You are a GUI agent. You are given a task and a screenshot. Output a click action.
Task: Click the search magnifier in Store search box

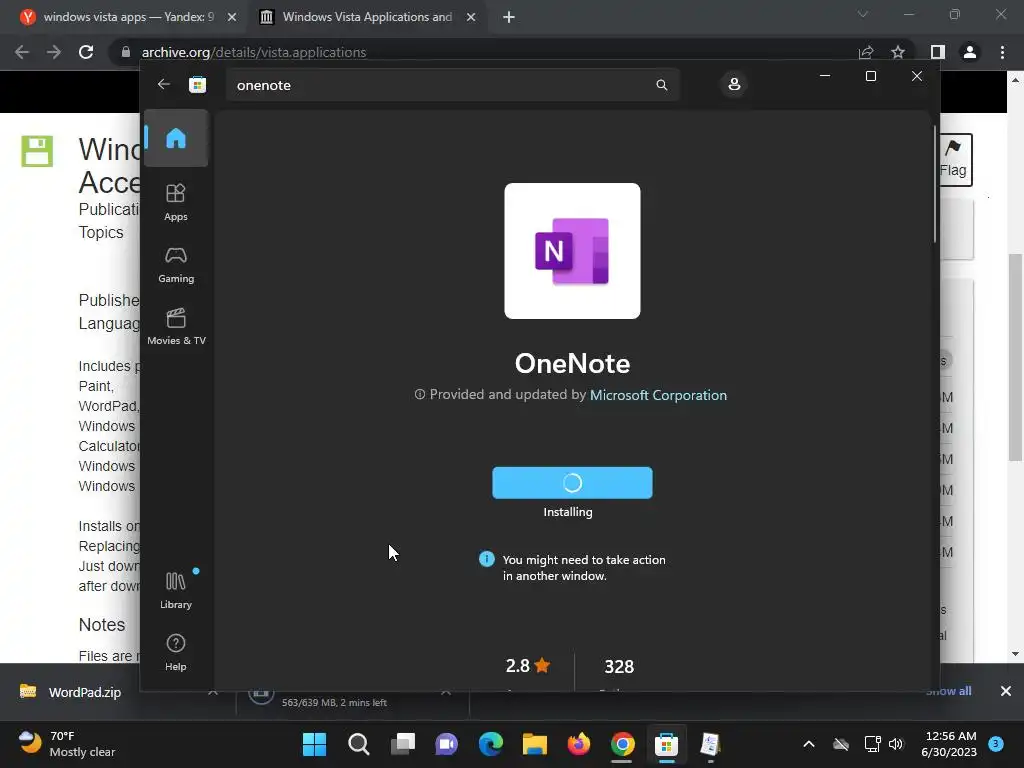coord(662,85)
